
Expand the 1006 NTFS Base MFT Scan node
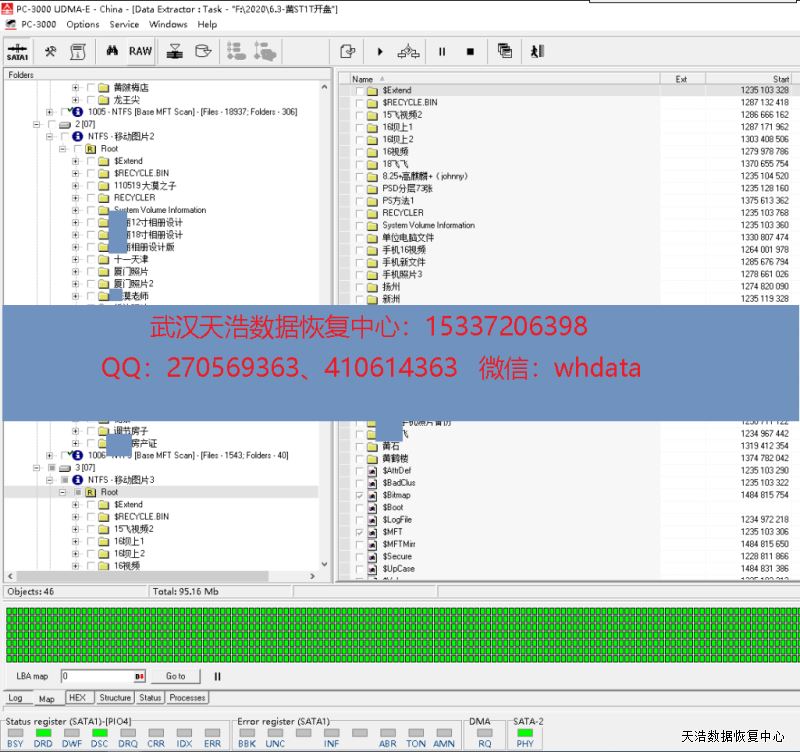(x=50, y=455)
